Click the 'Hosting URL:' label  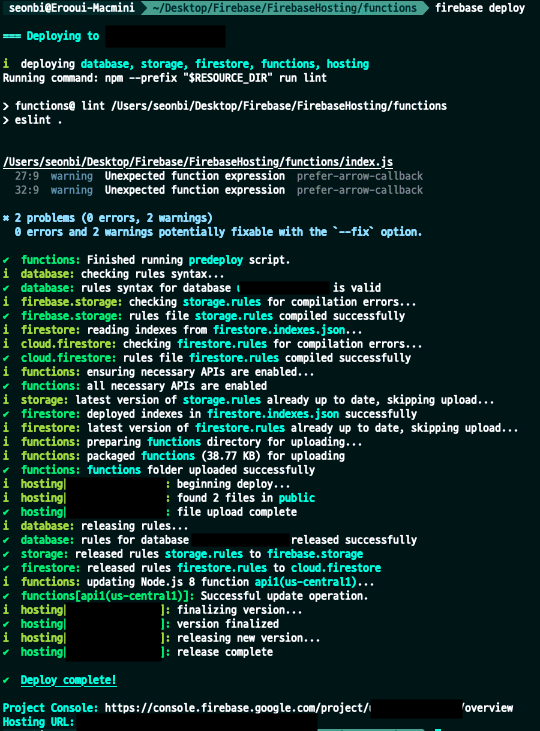point(38,722)
